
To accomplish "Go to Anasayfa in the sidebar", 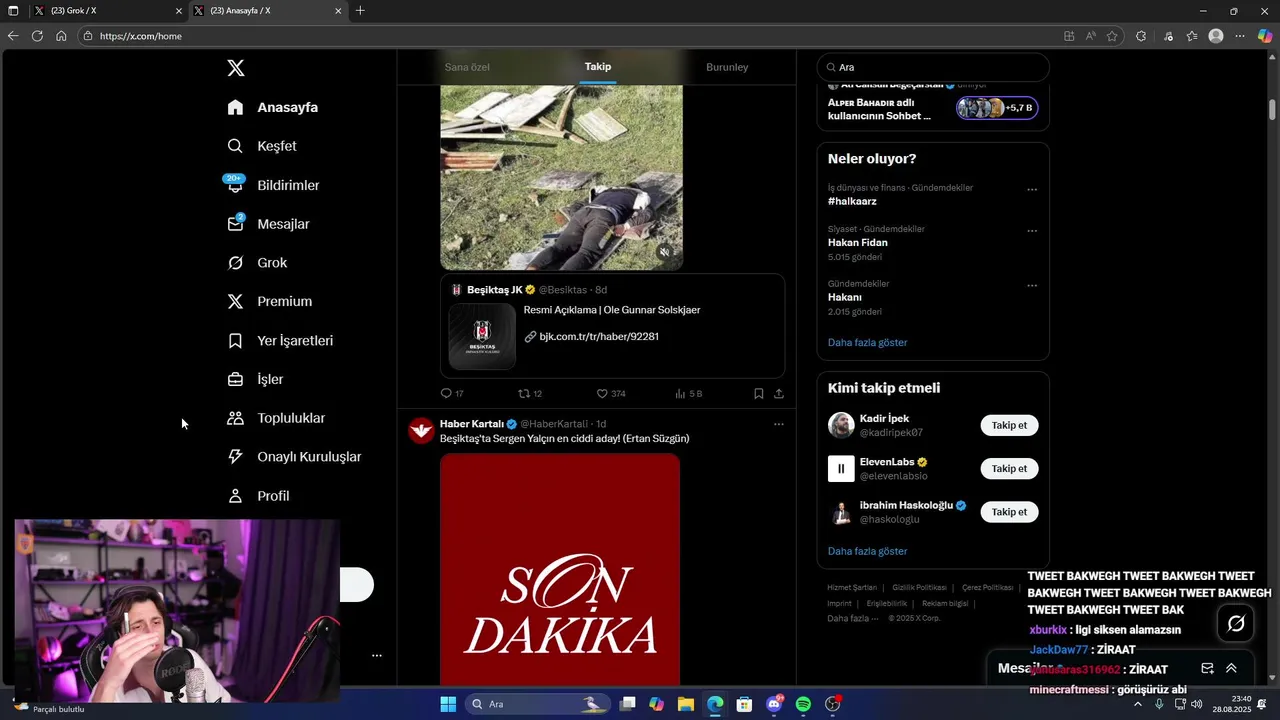I will 272,107.
